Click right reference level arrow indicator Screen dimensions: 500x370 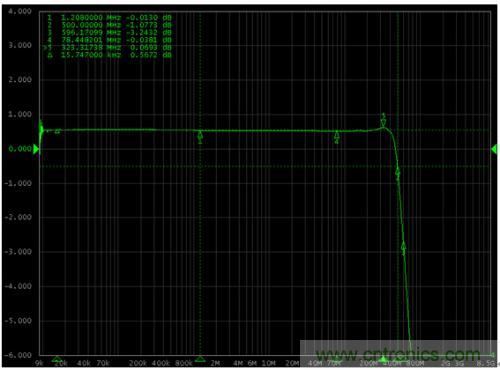494,149
